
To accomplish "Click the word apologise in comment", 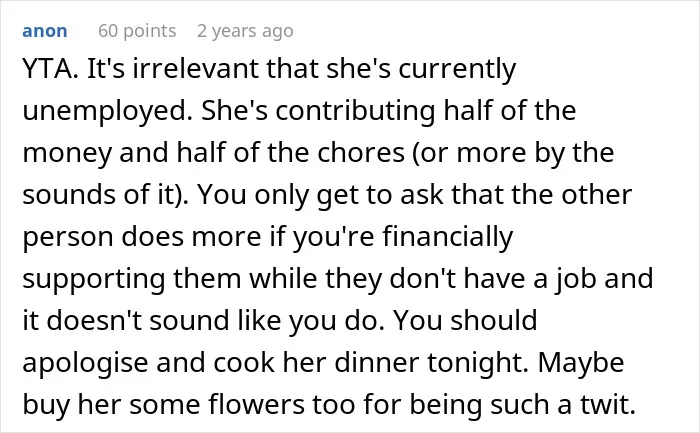I will pyautogui.click(x=85, y=363).
